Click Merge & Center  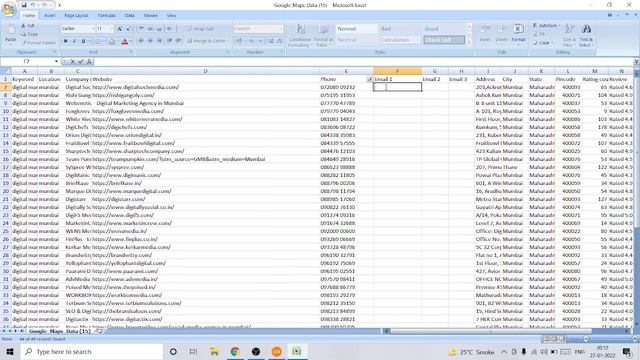tap(207, 41)
